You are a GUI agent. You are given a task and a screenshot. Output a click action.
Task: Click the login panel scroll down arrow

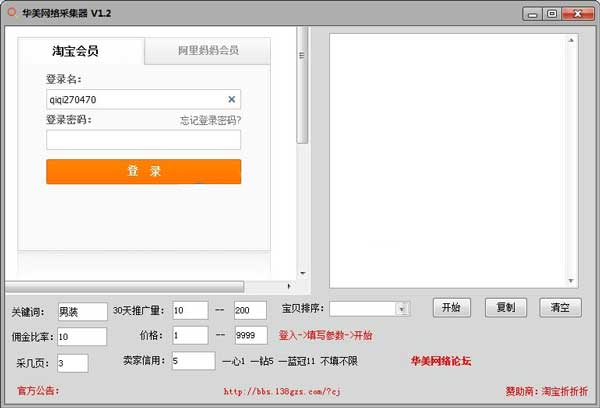click(303, 273)
